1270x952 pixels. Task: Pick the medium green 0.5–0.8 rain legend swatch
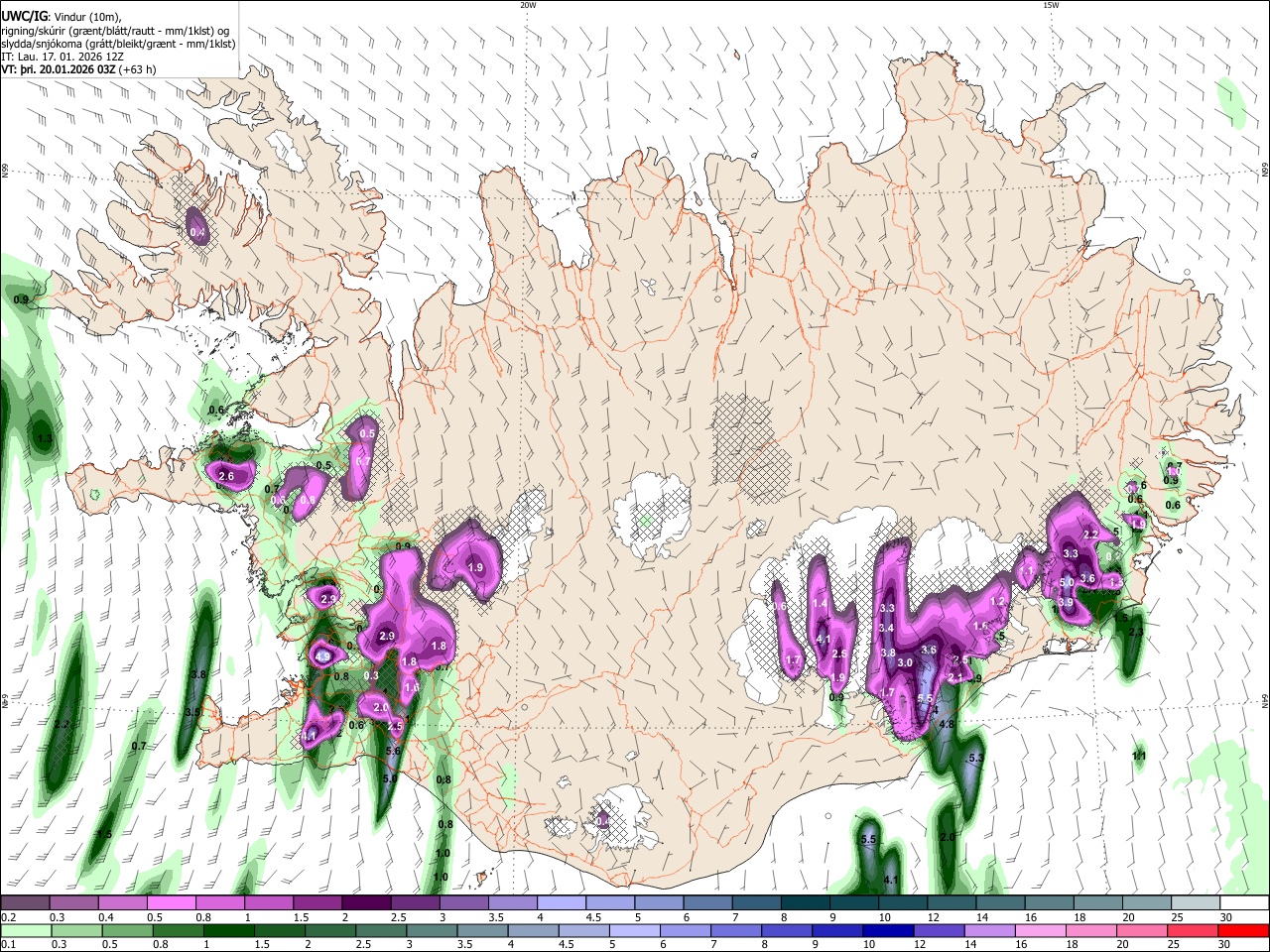tap(126, 930)
